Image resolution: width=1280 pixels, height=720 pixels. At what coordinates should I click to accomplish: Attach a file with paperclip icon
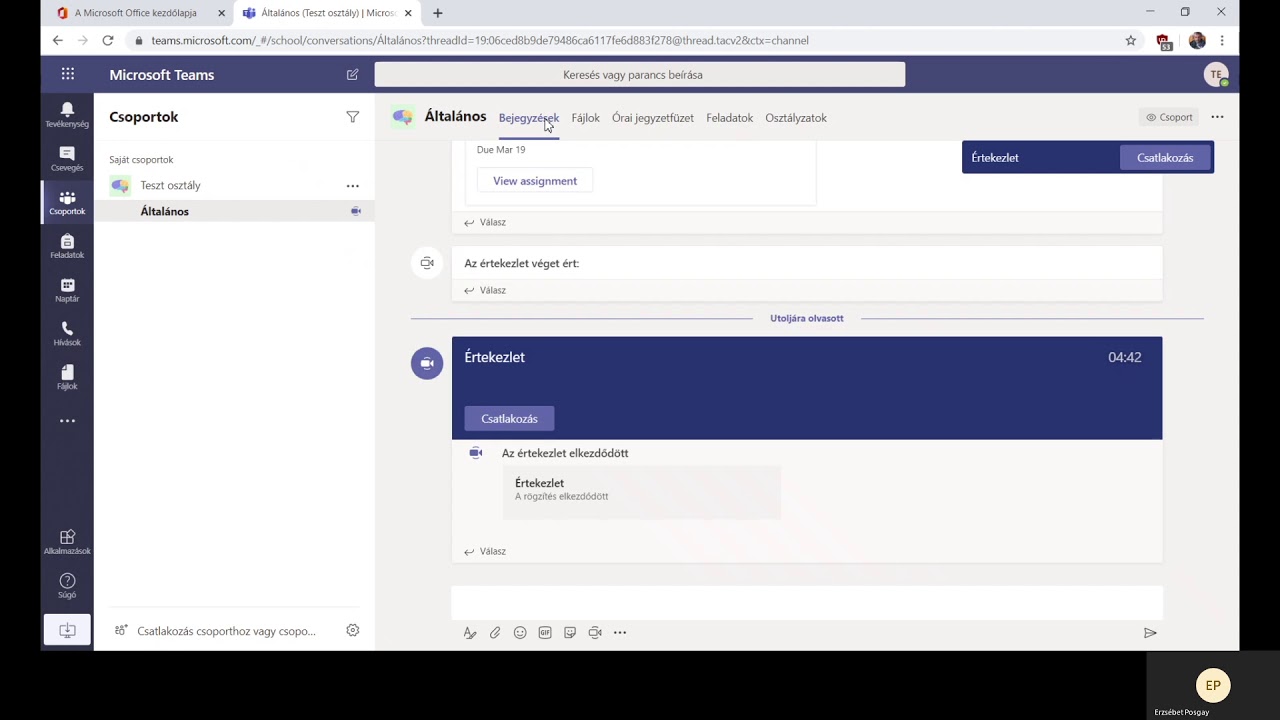(495, 632)
